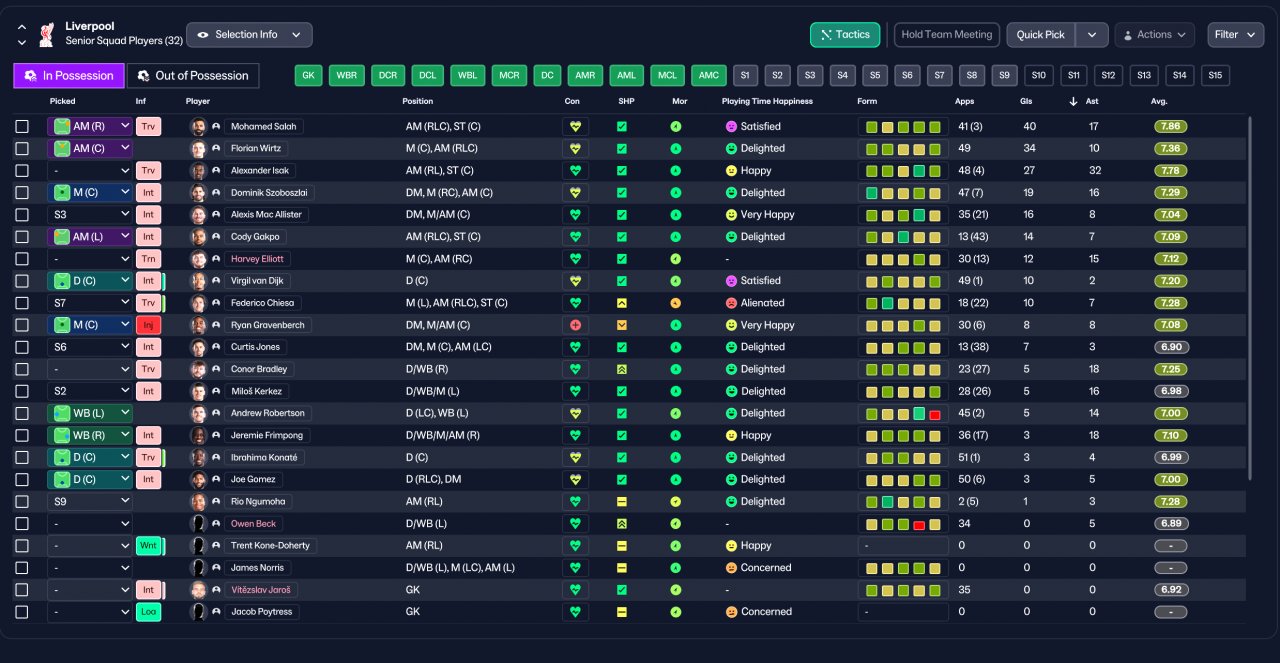Click the Hold Team Meeting button
1280x663 pixels.
(x=947, y=35)
